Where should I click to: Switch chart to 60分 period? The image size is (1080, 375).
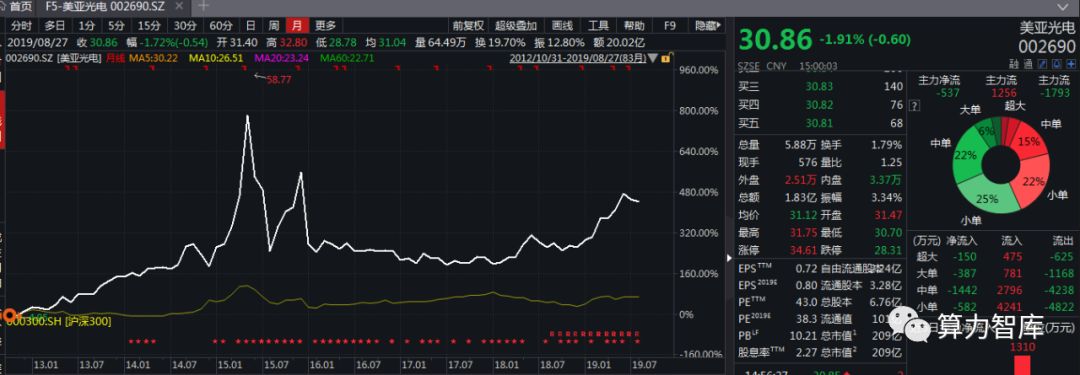coord(221,26)
